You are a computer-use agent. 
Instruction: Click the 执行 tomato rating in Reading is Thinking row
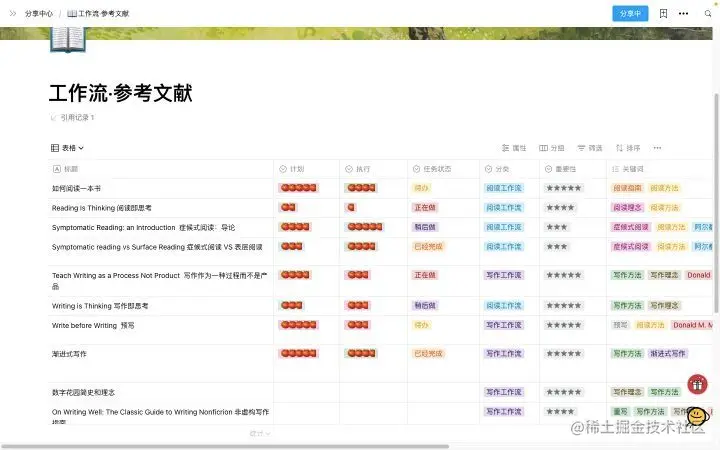[x=351, y=208]
